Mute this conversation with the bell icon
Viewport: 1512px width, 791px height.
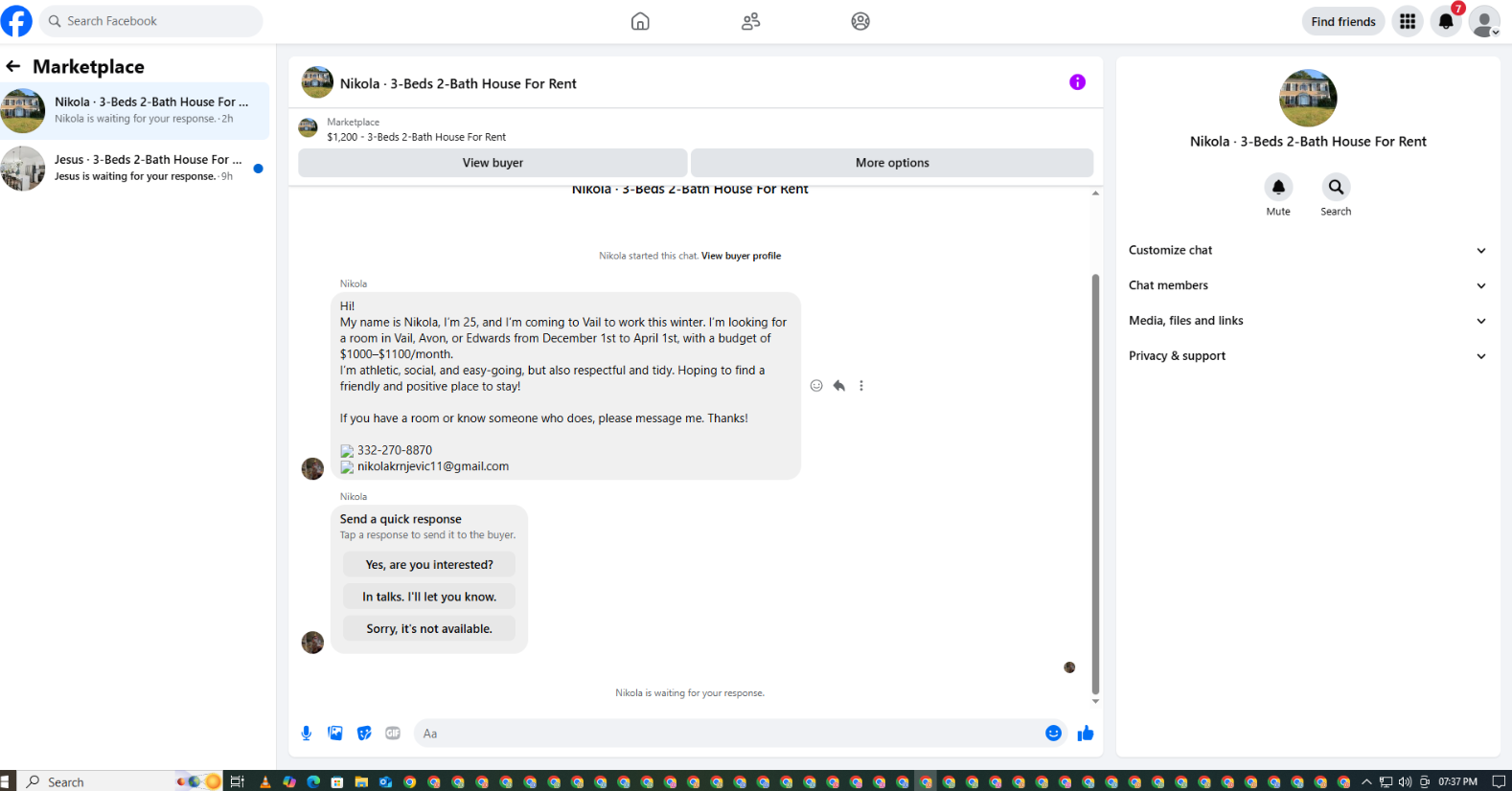point(1278,187)
